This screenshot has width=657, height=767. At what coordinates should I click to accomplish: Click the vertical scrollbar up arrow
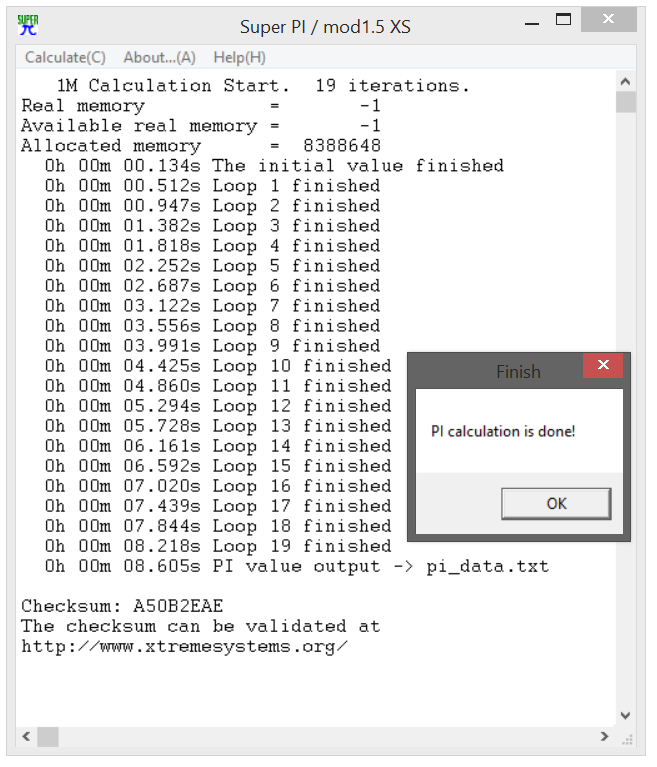pos(625,82)
